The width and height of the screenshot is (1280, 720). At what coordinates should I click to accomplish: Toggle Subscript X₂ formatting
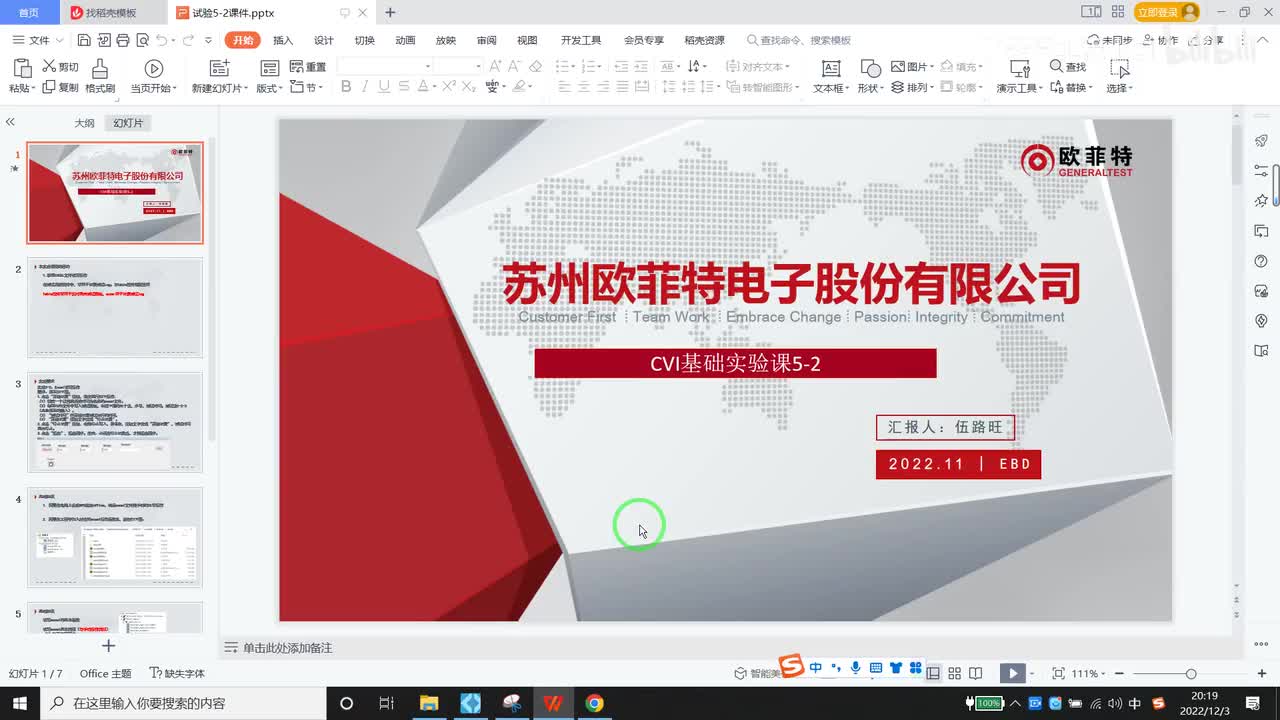pyautogui.click(x=468, y=87)
